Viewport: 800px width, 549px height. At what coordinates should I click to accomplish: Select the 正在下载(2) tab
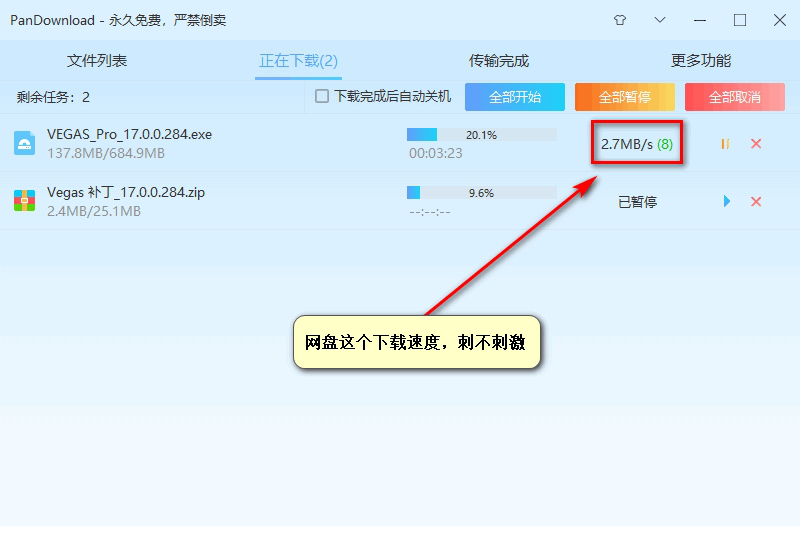[x=298, y=61]
